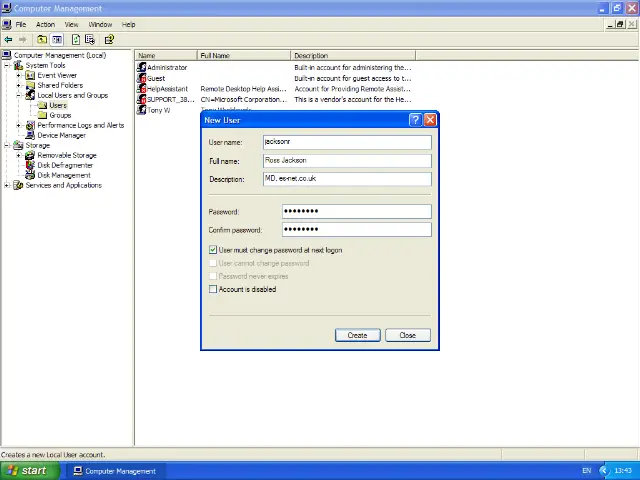This screenshot has height=480, width=640.
Task: Open the Action menu
Action: (x=45, y=24)
